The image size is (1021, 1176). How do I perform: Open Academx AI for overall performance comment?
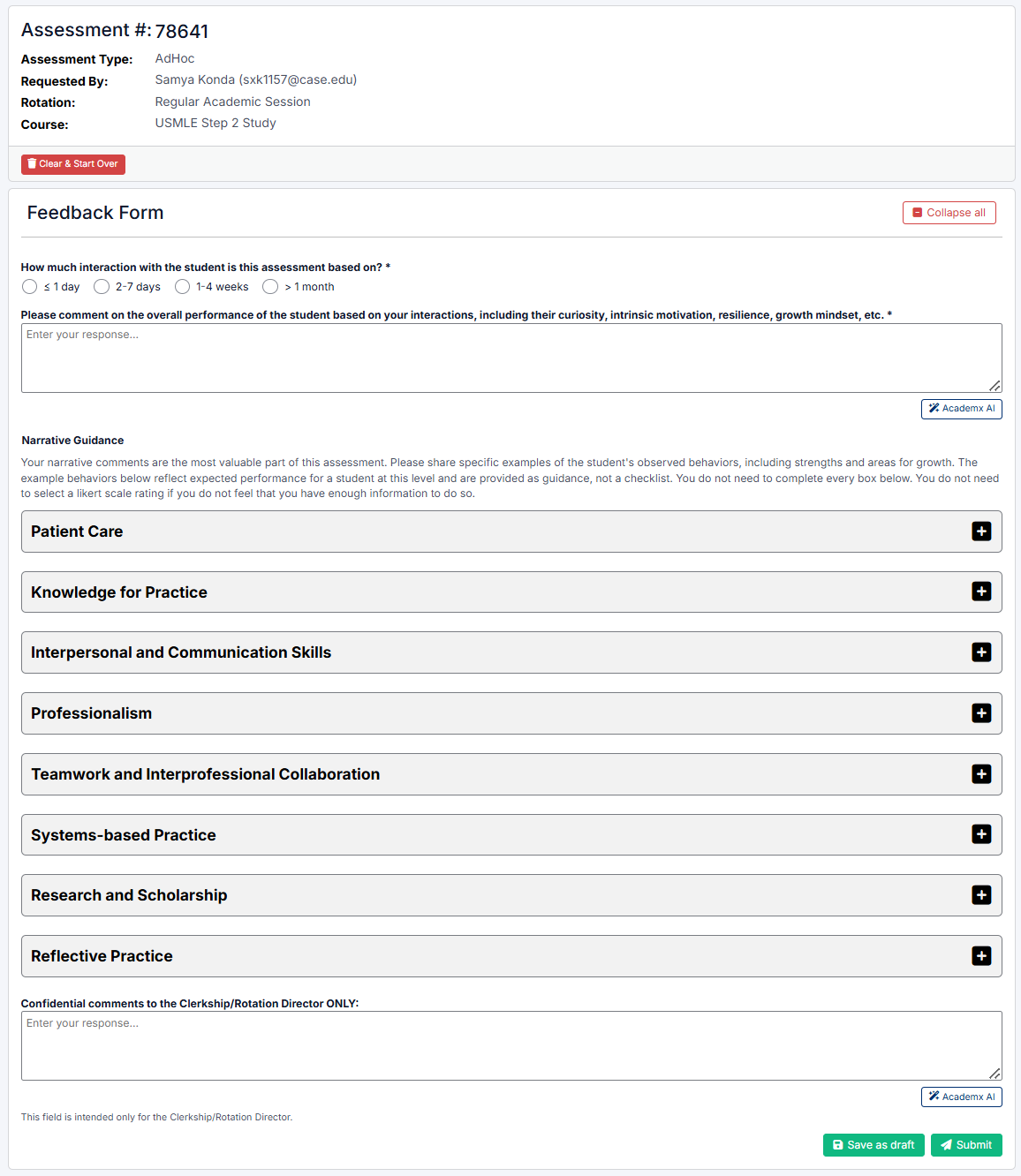point(961,409)
